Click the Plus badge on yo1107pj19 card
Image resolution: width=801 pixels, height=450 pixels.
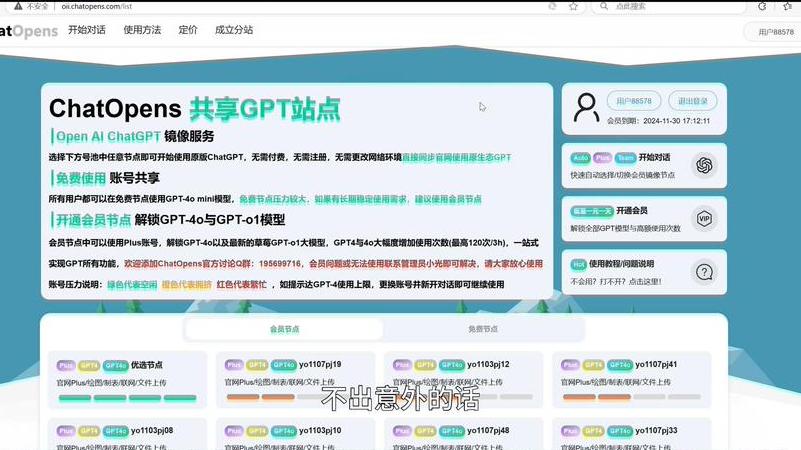click(234, 365)
